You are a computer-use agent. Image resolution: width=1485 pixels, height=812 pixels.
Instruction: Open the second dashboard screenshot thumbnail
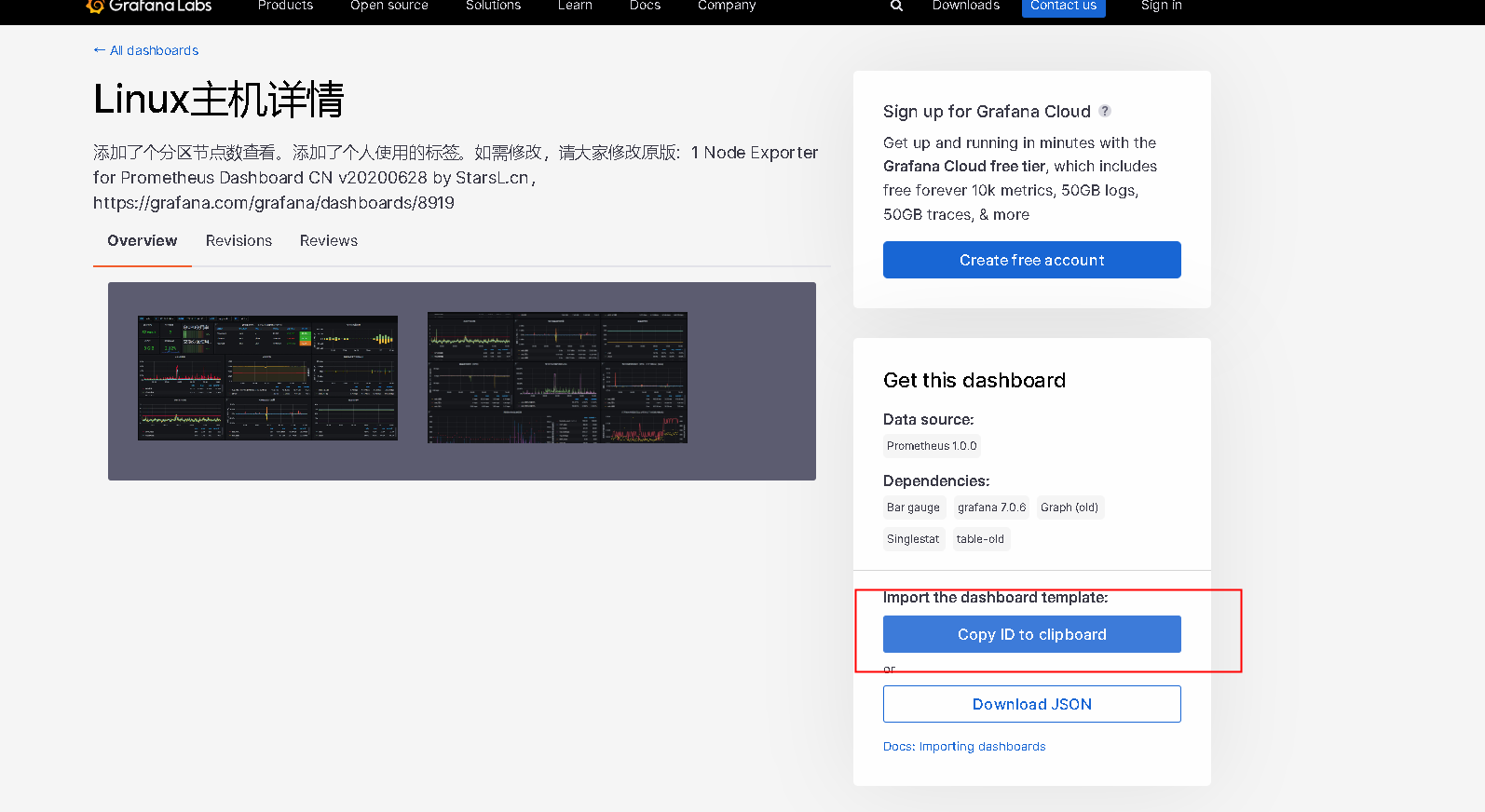click(x=557, y=377)
